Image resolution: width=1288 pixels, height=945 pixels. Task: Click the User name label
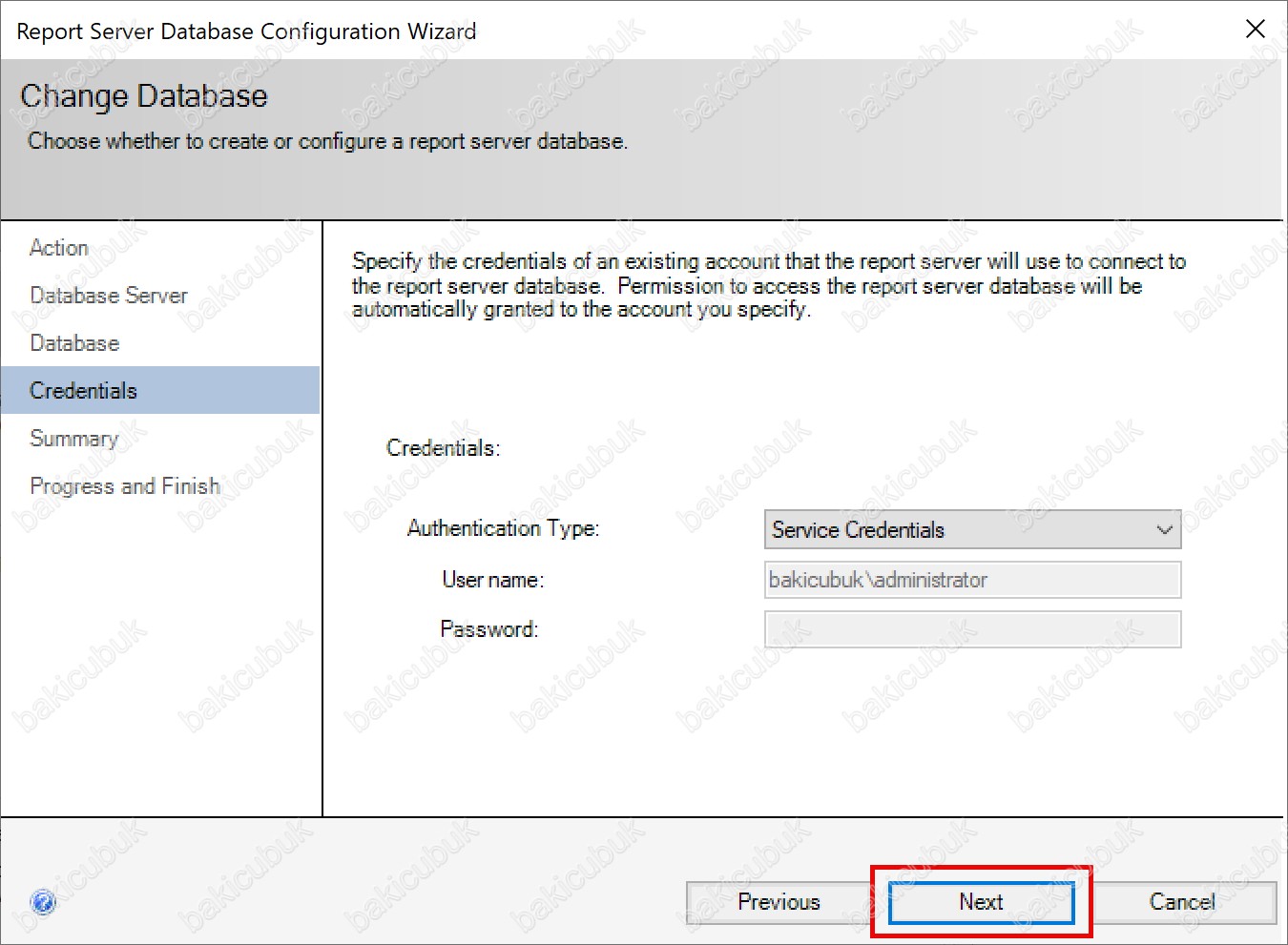click(493, 580)
